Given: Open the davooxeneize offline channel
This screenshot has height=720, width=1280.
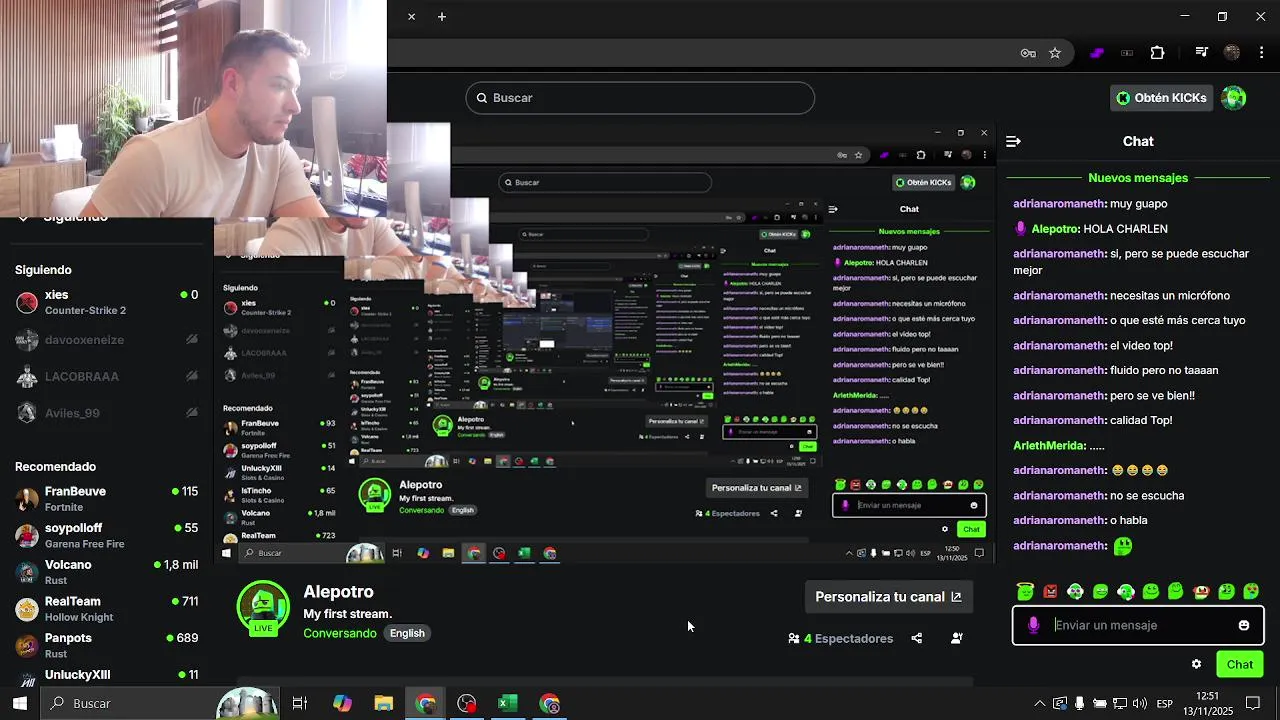Looking at the screenshot, I should 107,340.
